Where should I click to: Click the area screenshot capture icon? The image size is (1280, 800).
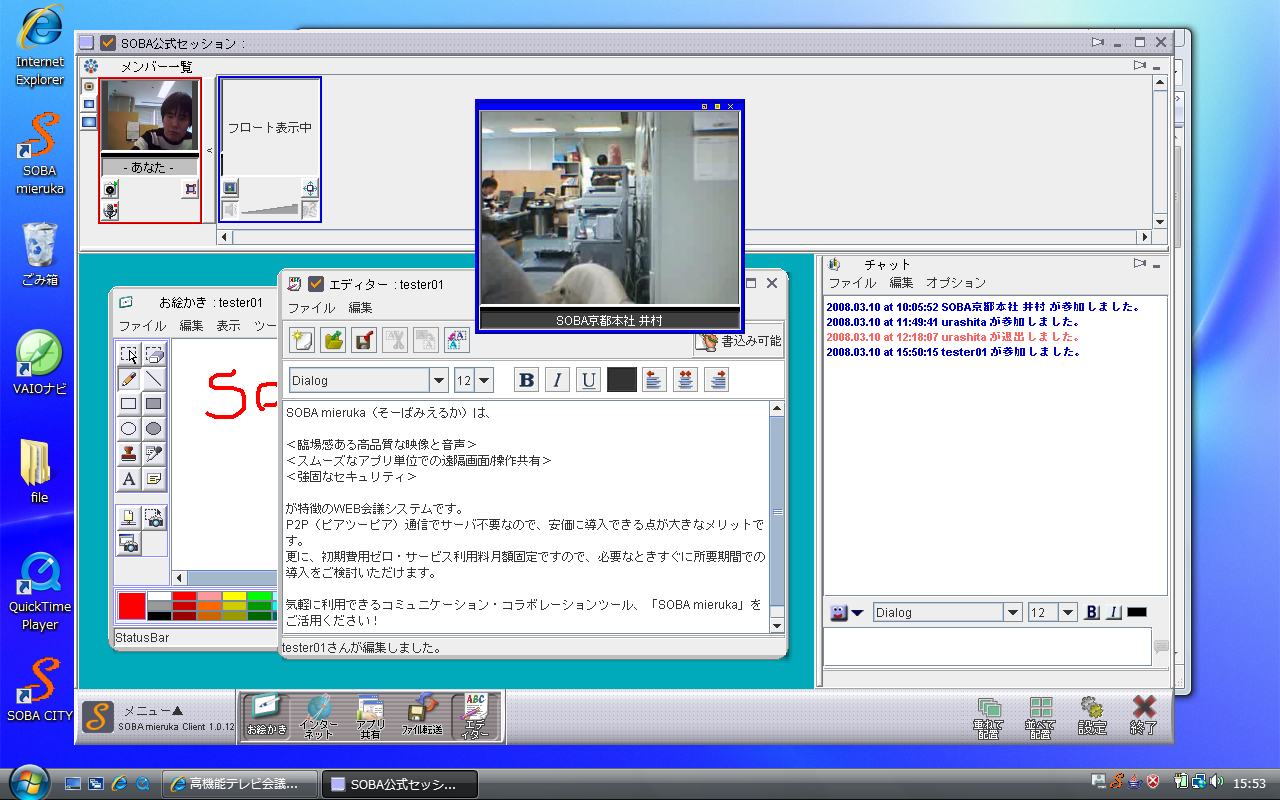tap(154, 518)
